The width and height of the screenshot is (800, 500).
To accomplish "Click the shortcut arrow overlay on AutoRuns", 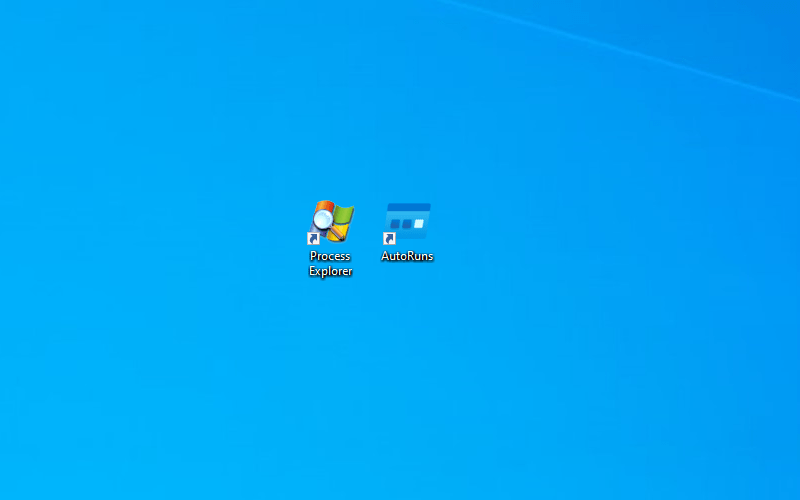I will pos(389,239).
